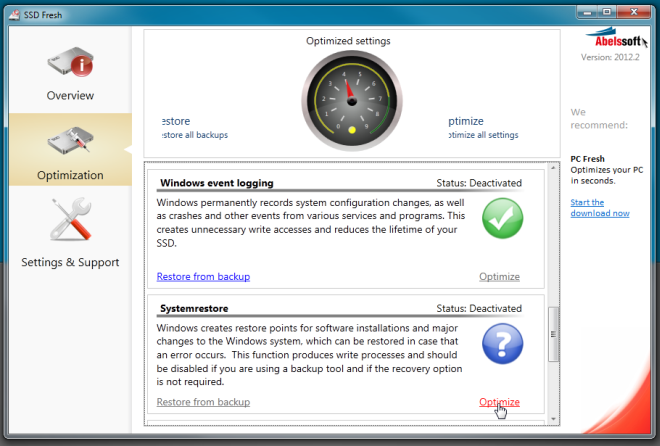Open Settings & Support tools icon
This screenshot has height=446, width=660.
pos(70,219)
